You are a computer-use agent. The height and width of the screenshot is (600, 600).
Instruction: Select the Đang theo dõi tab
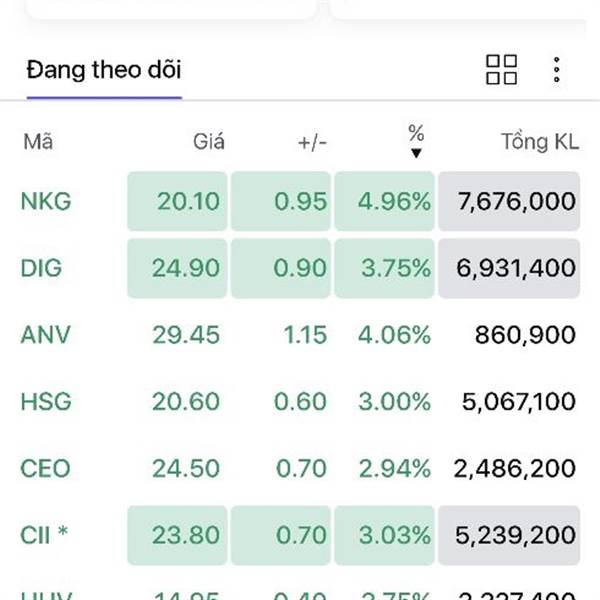(x=104, y=70)
